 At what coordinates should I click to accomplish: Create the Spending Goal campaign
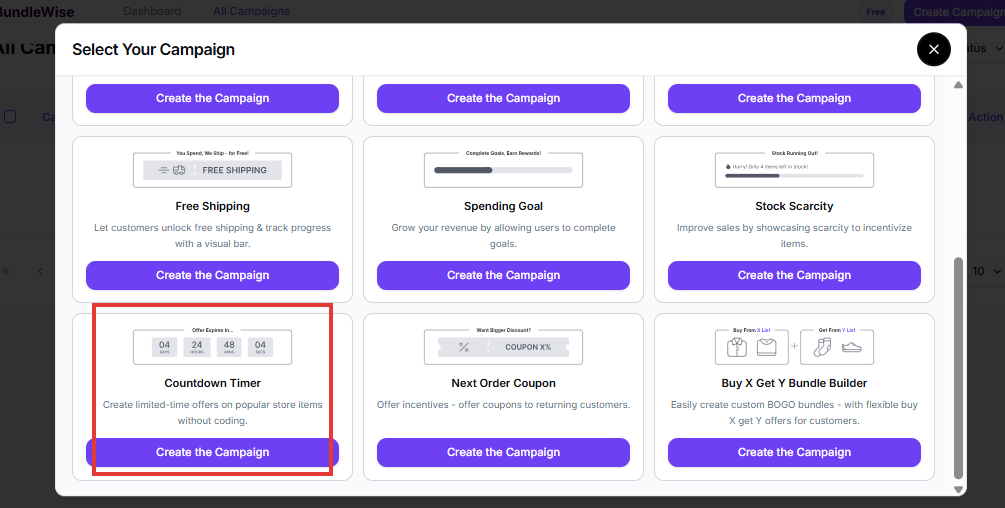tap(503, 275)
